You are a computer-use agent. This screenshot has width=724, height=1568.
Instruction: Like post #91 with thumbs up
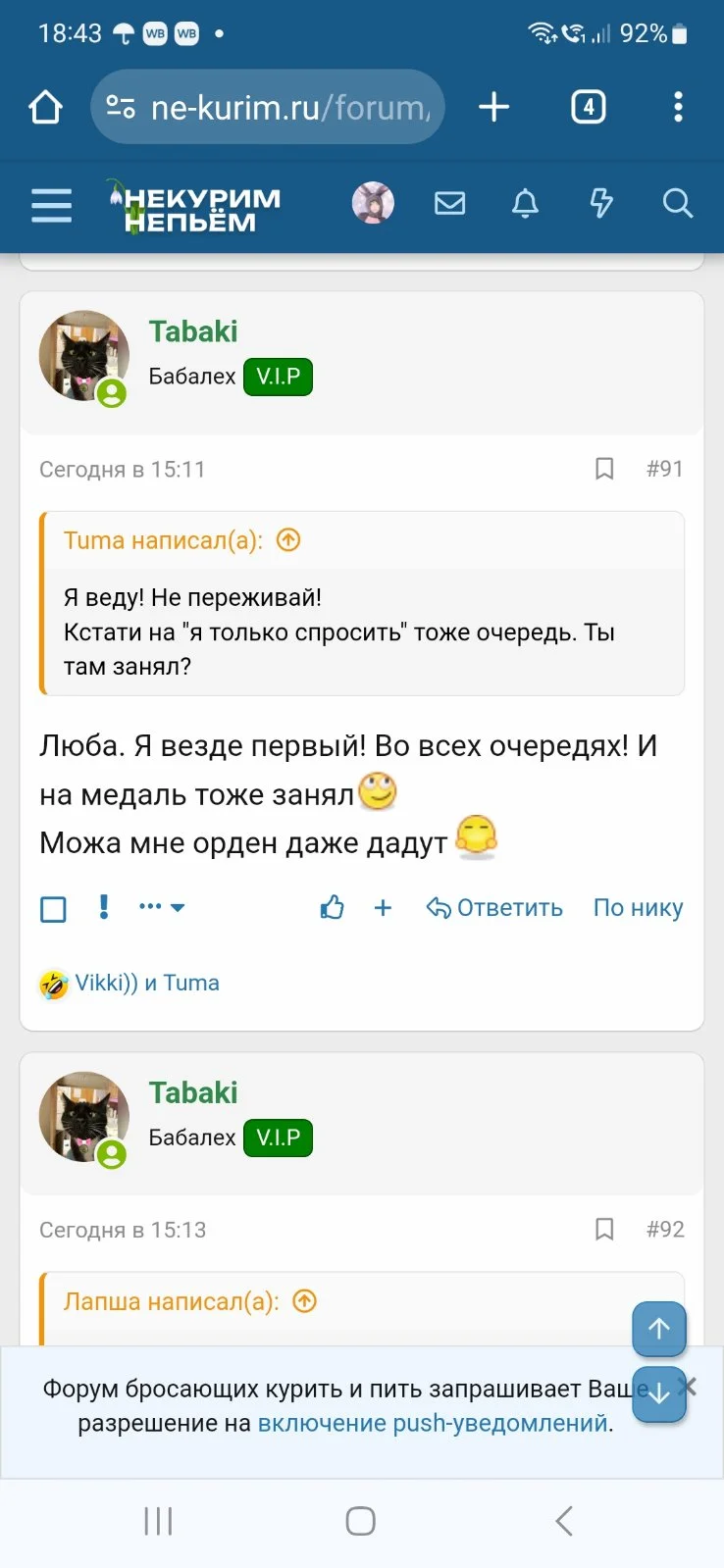333,908
